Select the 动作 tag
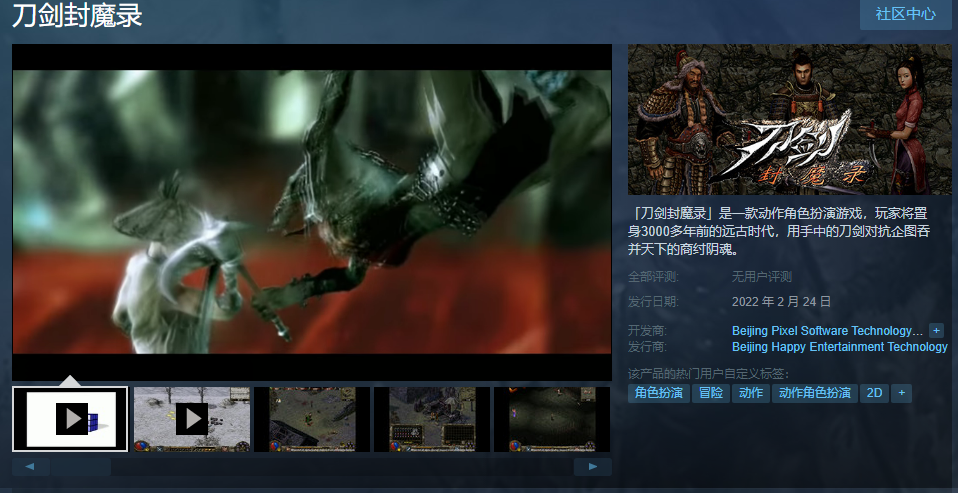This screenshot has height=493, width=958. [751, 393]
